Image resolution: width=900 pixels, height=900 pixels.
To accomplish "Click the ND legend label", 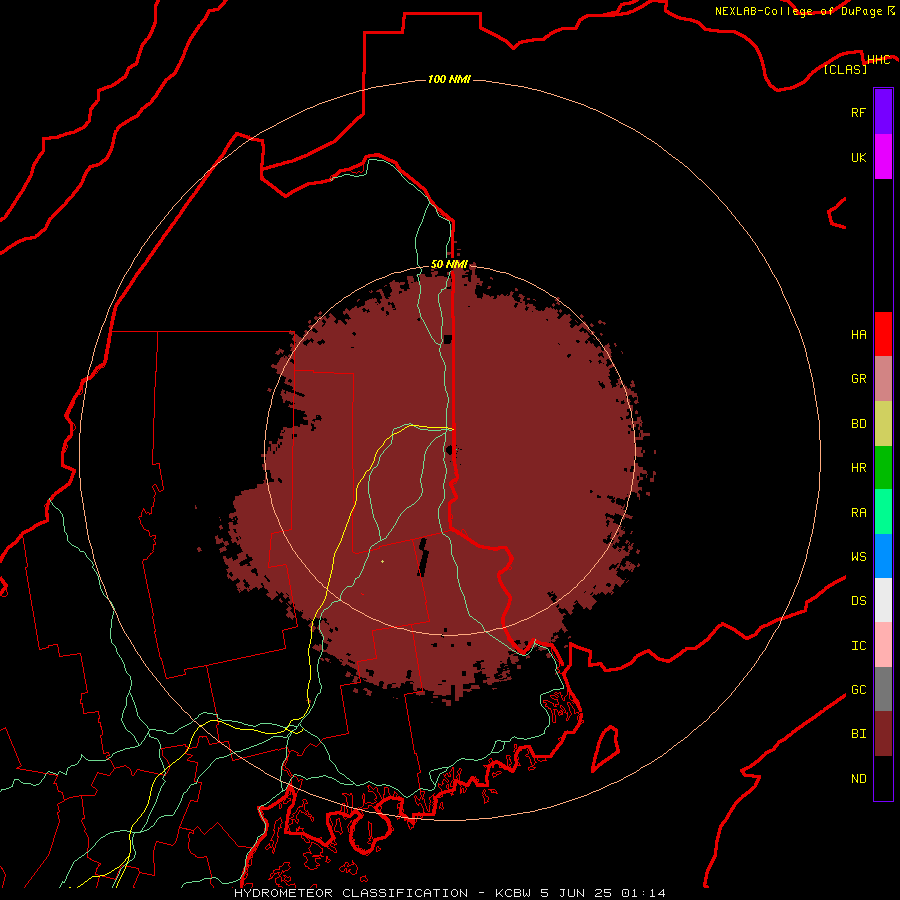I will tap(858, 779).
